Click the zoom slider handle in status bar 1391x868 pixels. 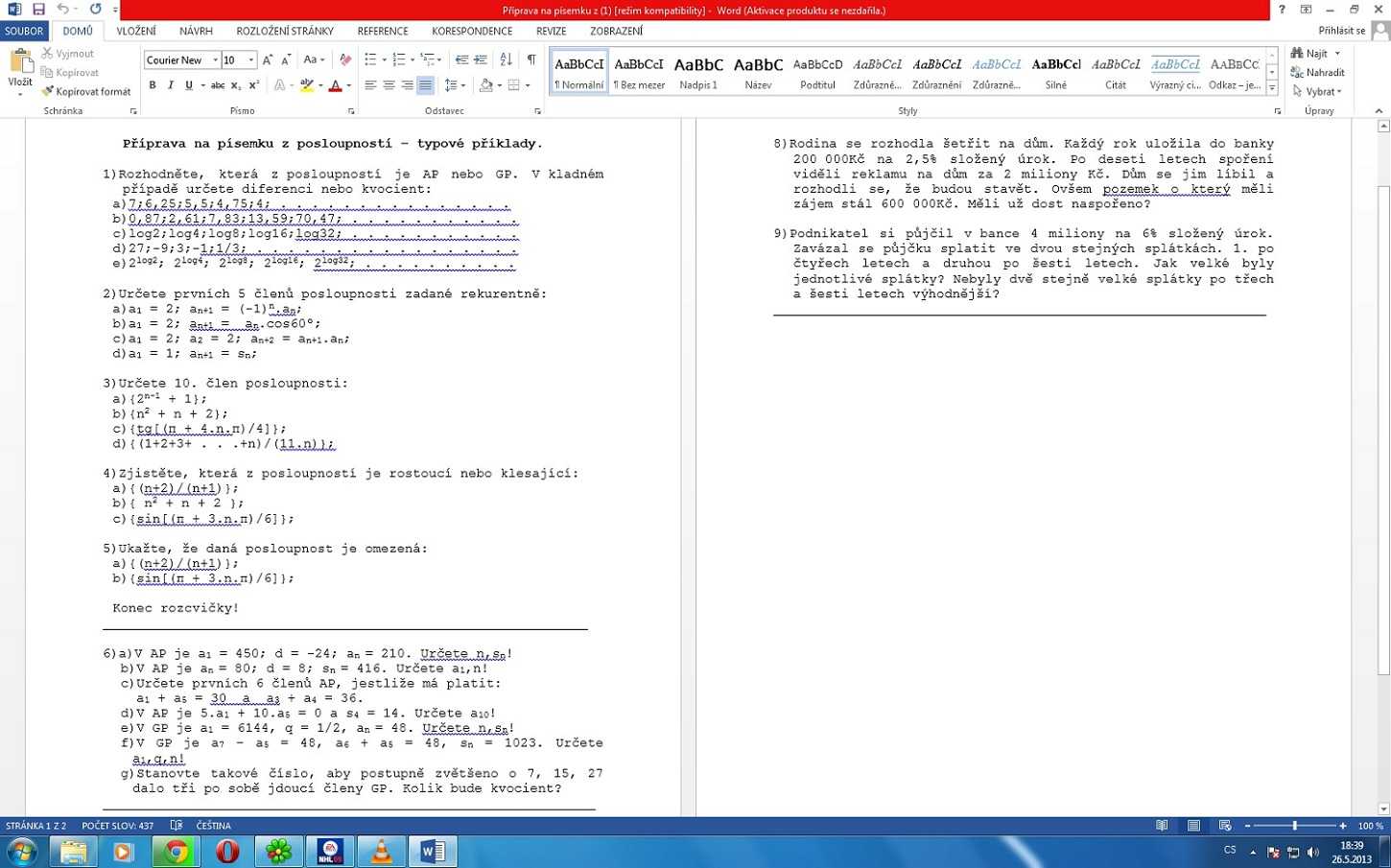point(1295,826)
